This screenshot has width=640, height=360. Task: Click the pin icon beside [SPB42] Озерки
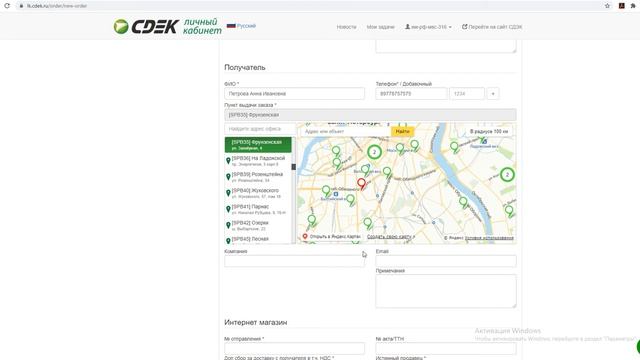tap(228, 225)
